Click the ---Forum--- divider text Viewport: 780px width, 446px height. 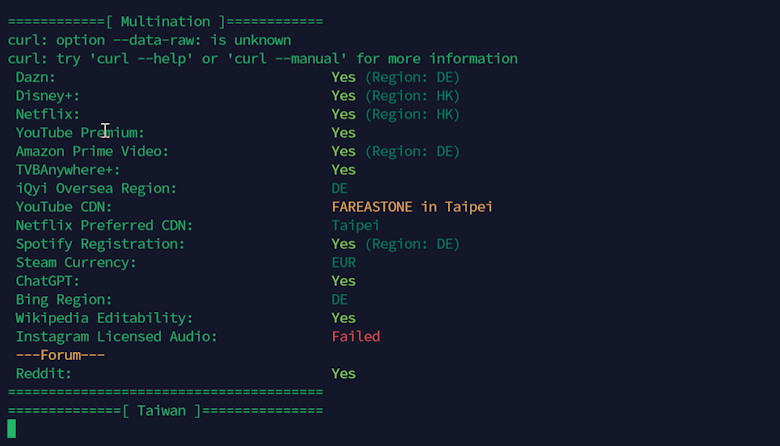tap(60, 356)
